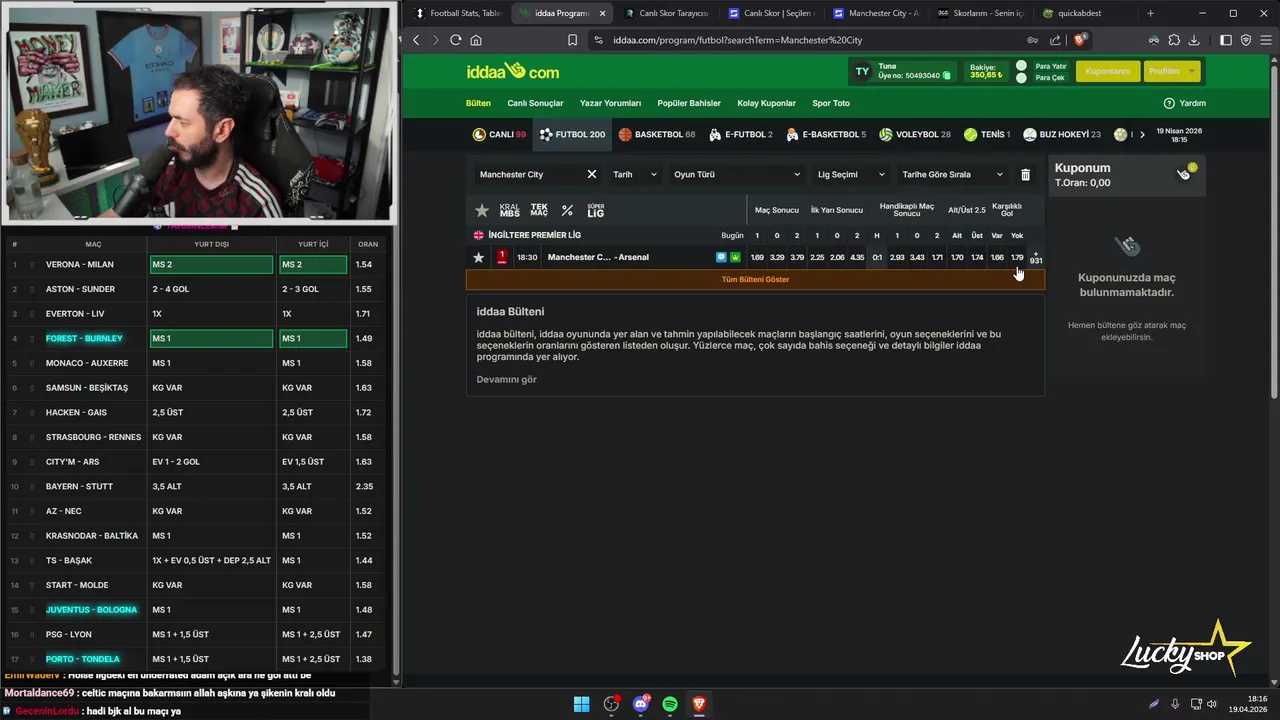Open the Lig Seçimi dropdown
Viewport: 1280px width, 720px height.
click(x=851, y=174)
